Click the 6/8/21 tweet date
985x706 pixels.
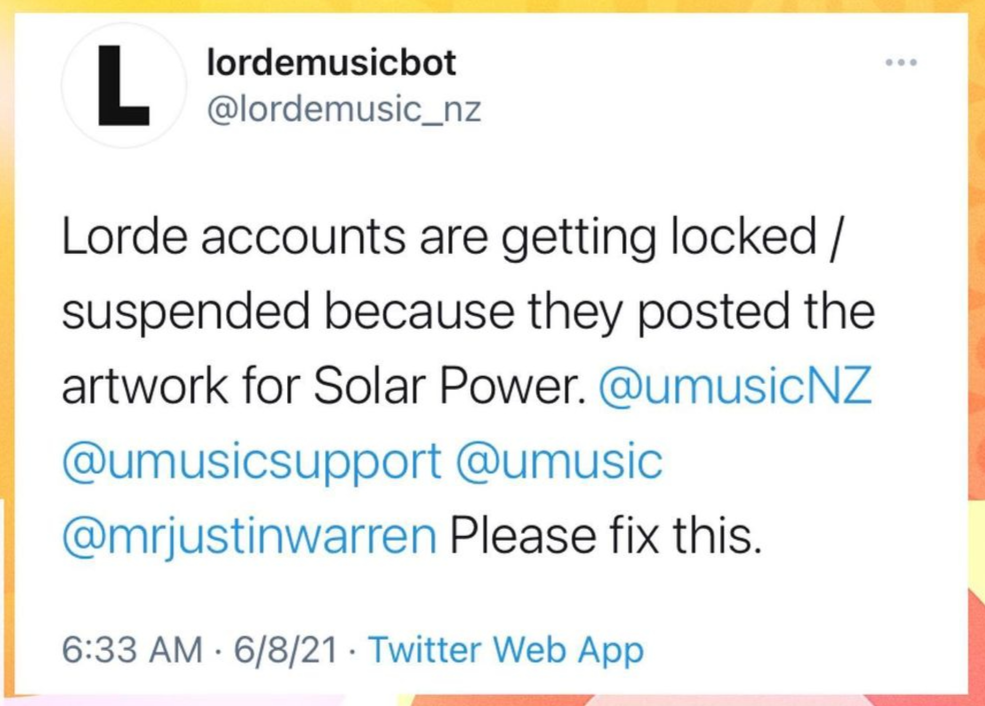click(286, 649)
